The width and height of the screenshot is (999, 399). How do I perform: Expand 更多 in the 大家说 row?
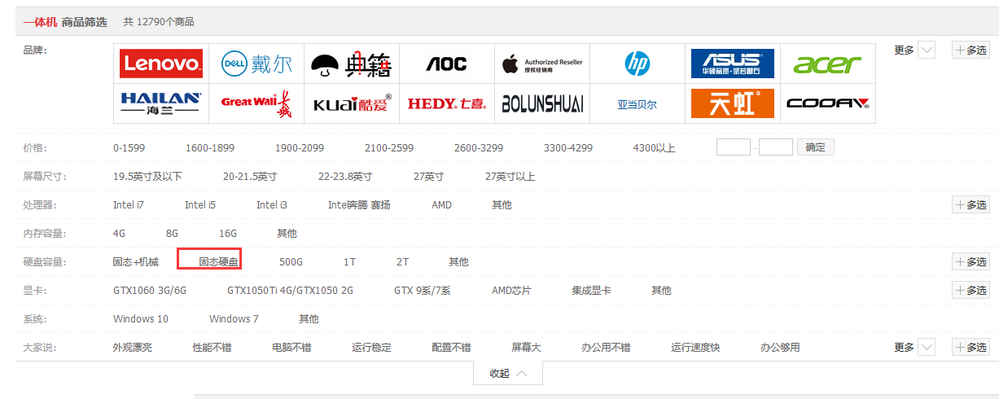[914, 347]
